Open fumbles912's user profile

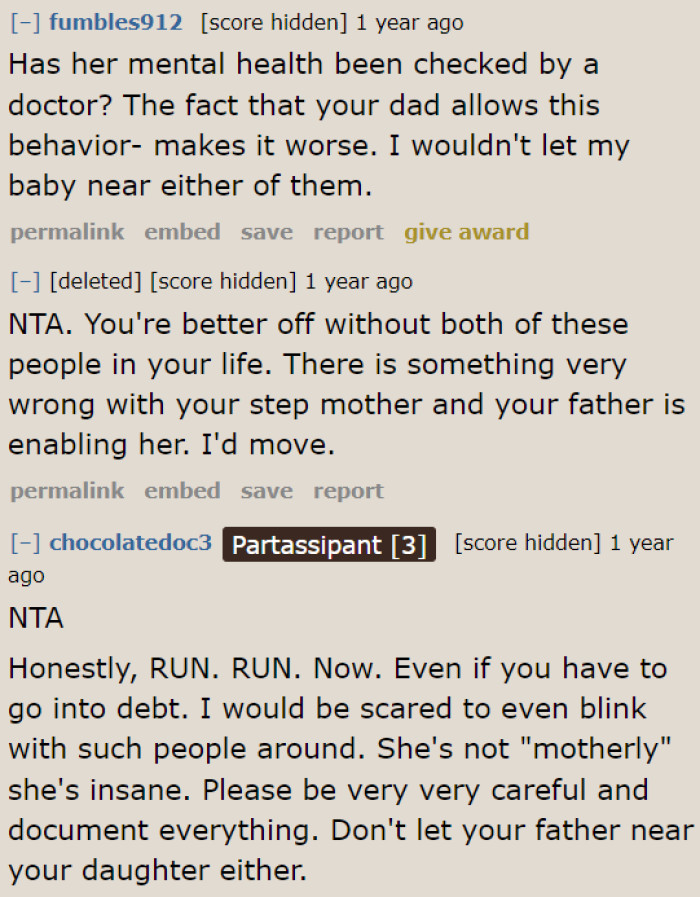(115, 22)
